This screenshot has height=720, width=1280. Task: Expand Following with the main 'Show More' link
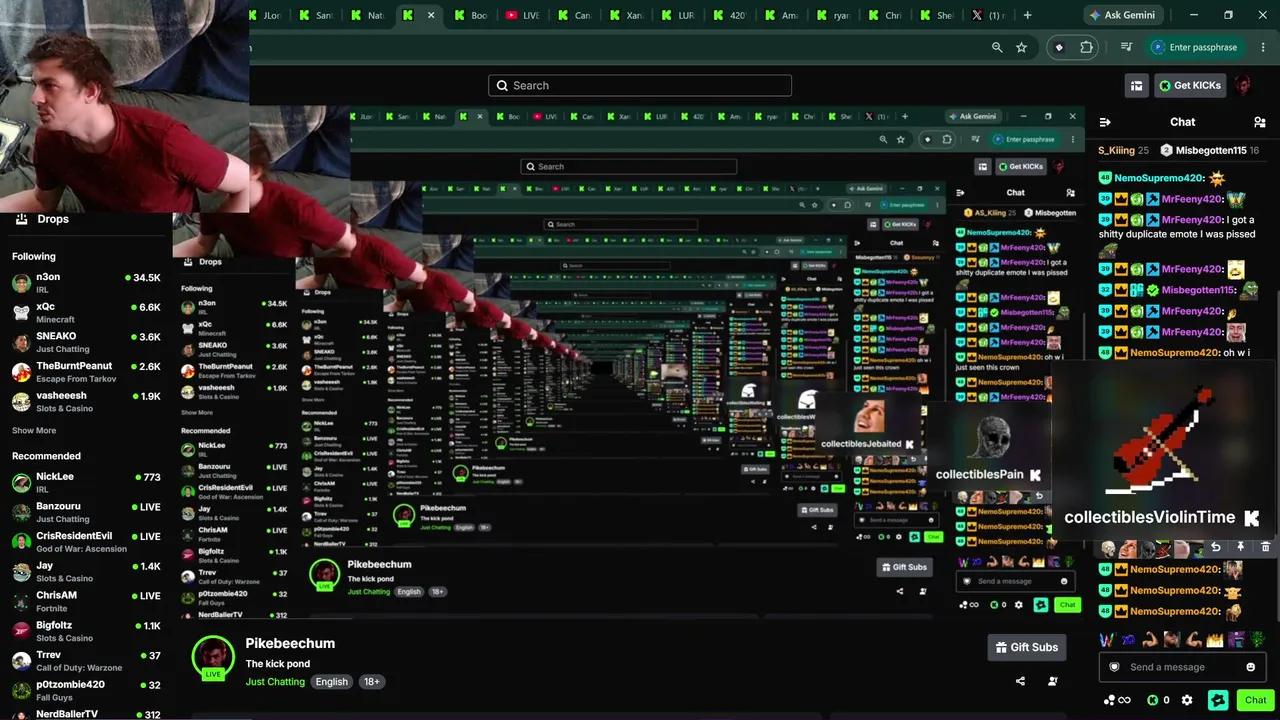(34, 431)
